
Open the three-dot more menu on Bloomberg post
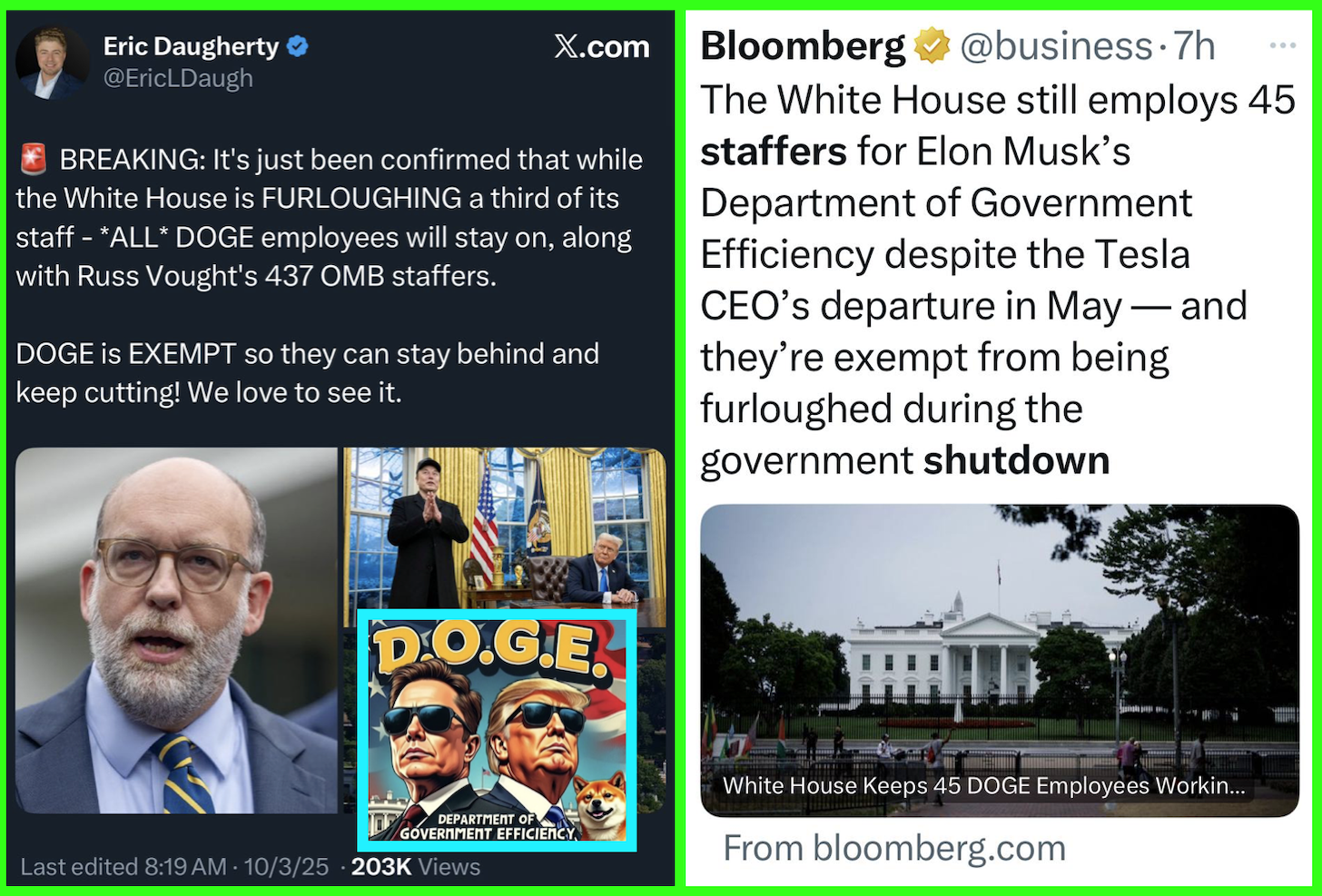click(x=1282, y=45)
